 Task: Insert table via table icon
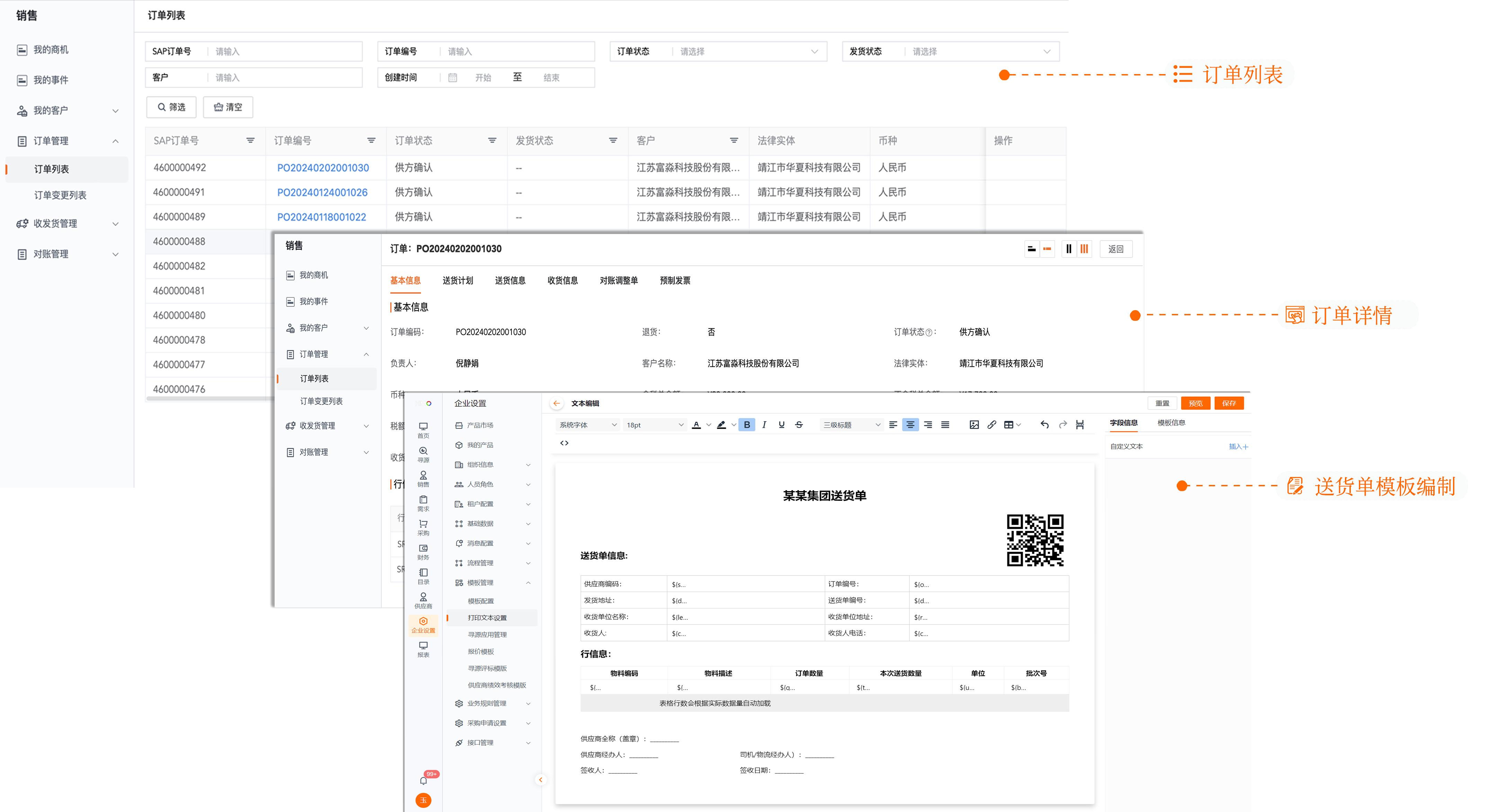1009,425
